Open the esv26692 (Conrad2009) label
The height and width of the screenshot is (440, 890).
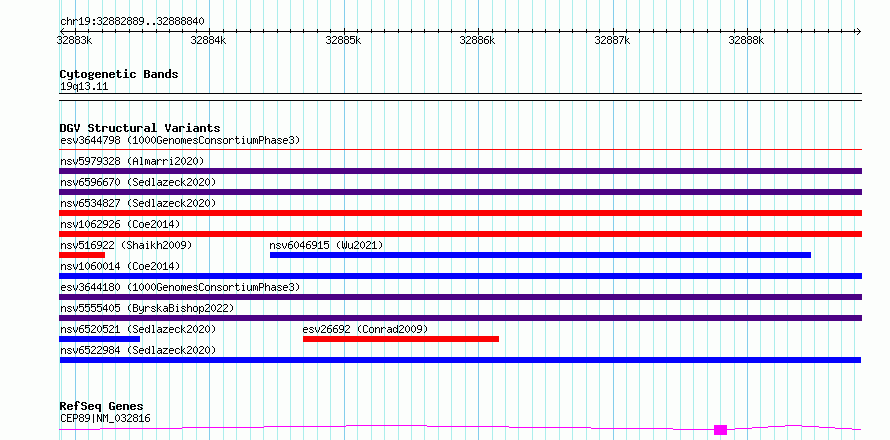pyautogui.click(x=365, y=329)
